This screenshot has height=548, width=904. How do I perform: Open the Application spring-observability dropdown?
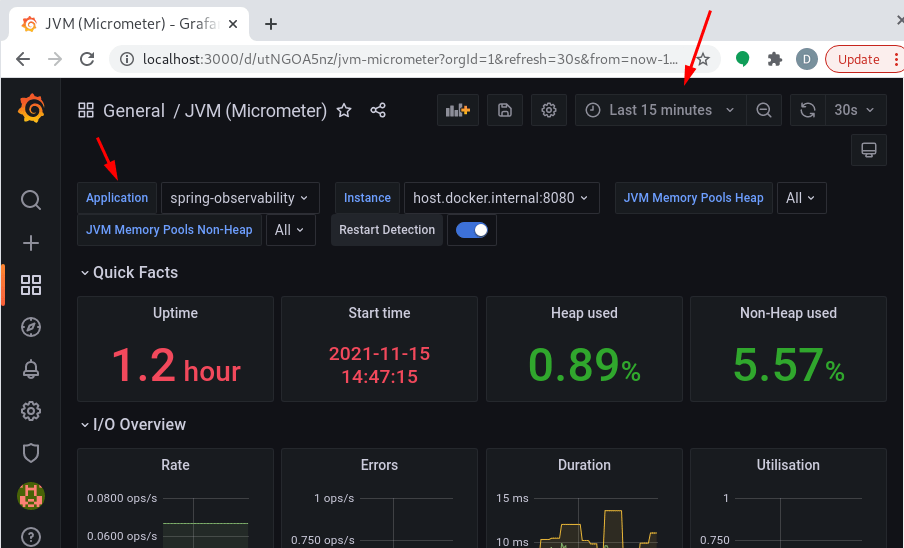pos(240,198)
